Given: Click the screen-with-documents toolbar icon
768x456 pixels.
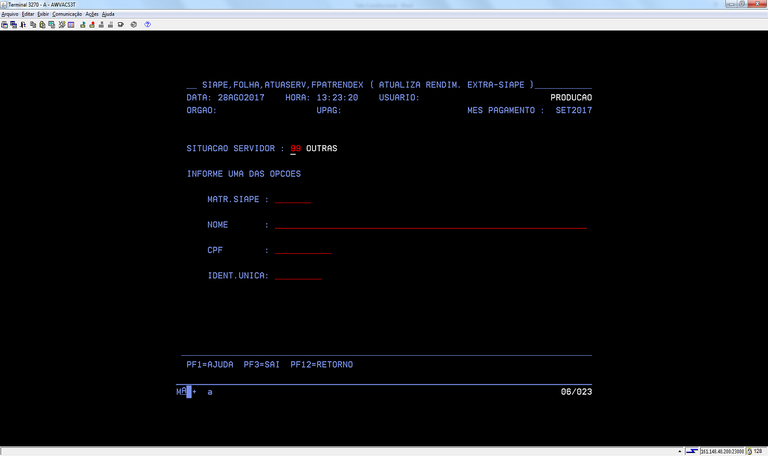Looking at the screenshot, I should [x=51, y=24].
